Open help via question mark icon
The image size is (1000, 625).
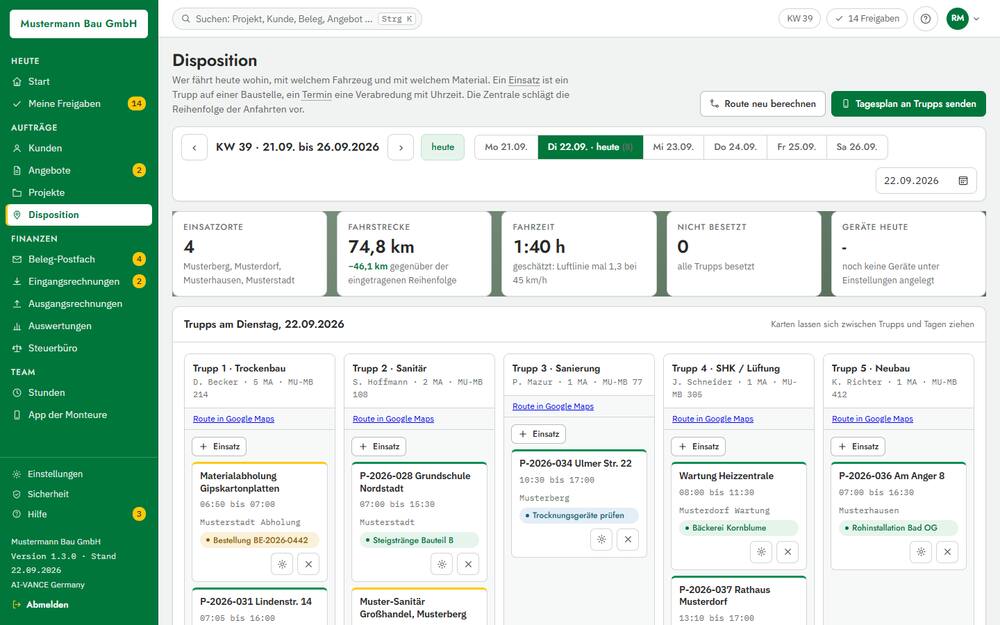click(x=925, y=18)
